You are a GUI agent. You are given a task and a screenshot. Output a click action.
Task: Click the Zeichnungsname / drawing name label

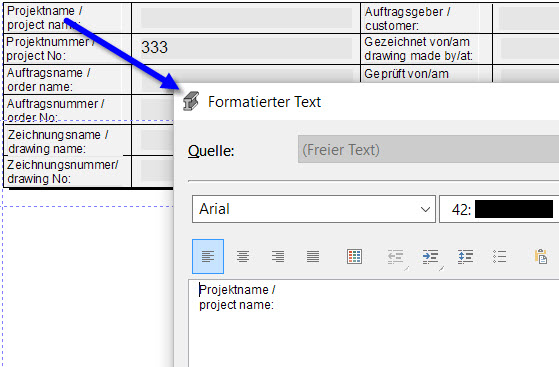[58, 142]
